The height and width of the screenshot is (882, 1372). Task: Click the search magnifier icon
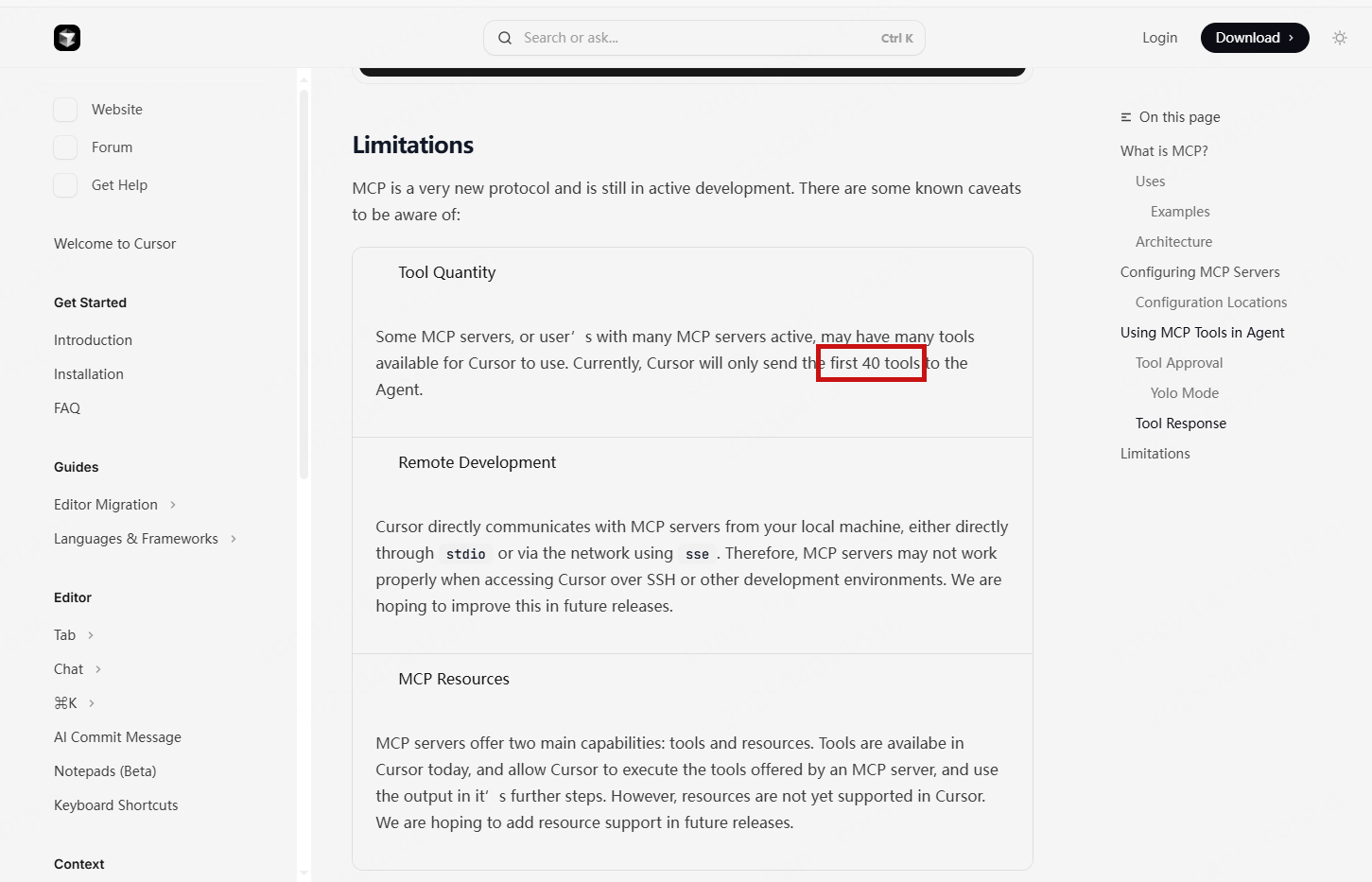click(505, 38)
